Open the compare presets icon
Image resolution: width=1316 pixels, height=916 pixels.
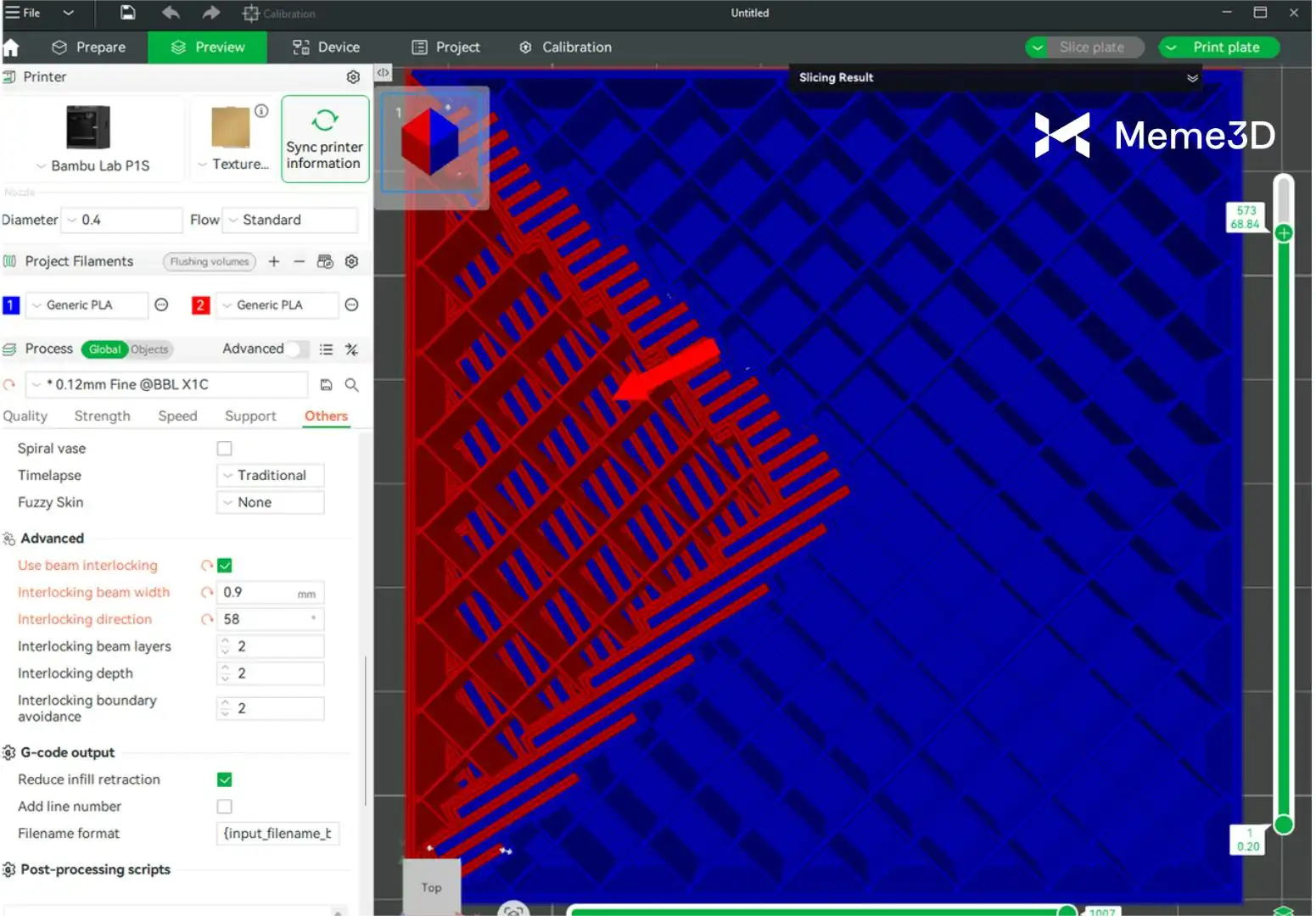[x=351, y=349]
